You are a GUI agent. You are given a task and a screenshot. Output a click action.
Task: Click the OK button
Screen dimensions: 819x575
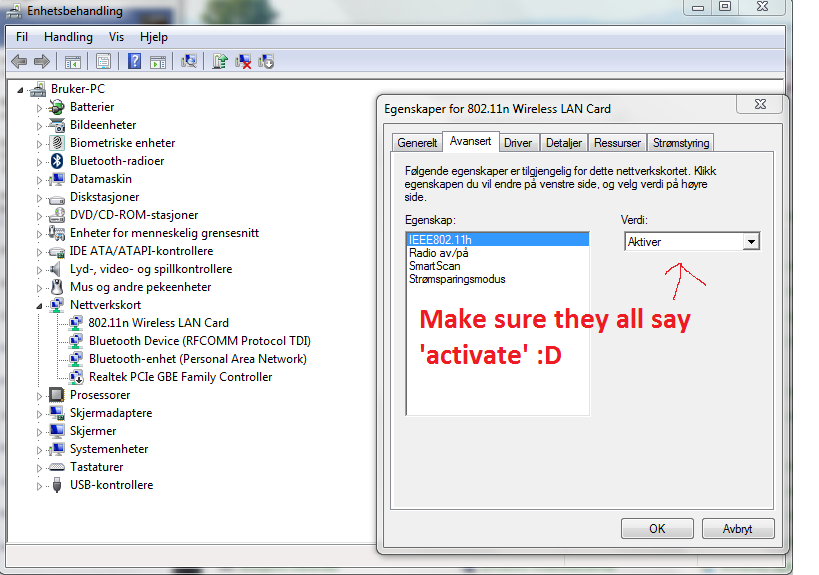[657, 529]
